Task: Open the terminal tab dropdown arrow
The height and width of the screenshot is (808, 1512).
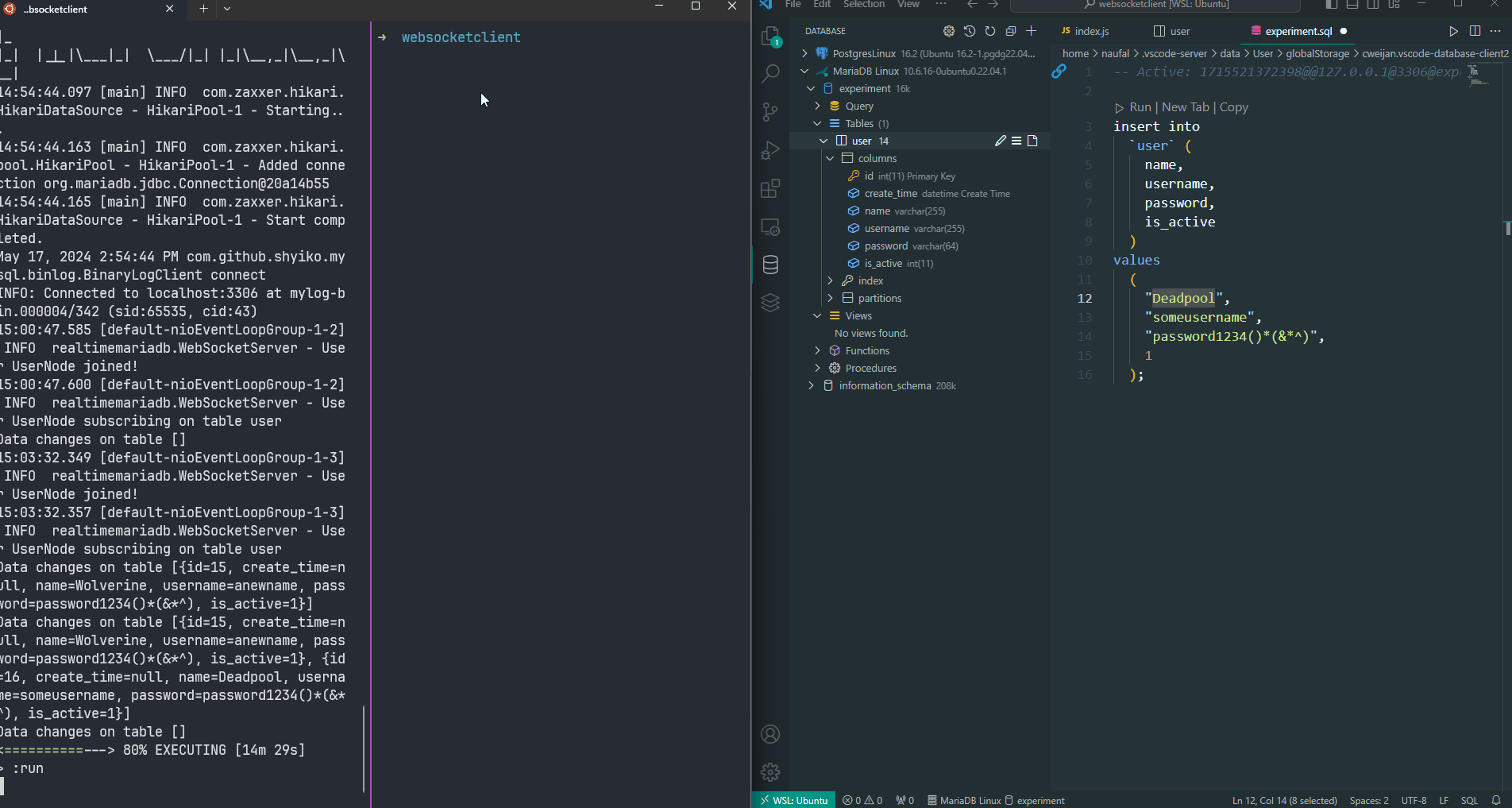Action: click(227, 9)
